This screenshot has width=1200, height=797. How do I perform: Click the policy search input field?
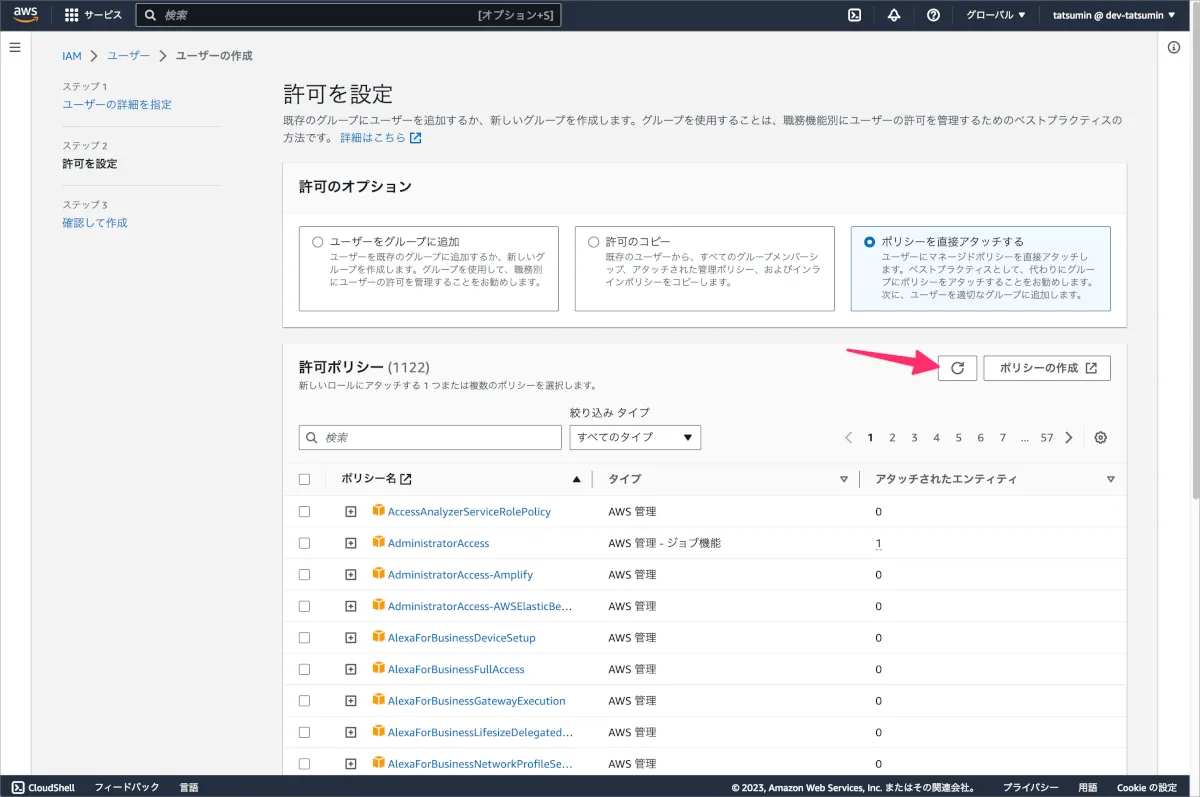tap(430, 438)
